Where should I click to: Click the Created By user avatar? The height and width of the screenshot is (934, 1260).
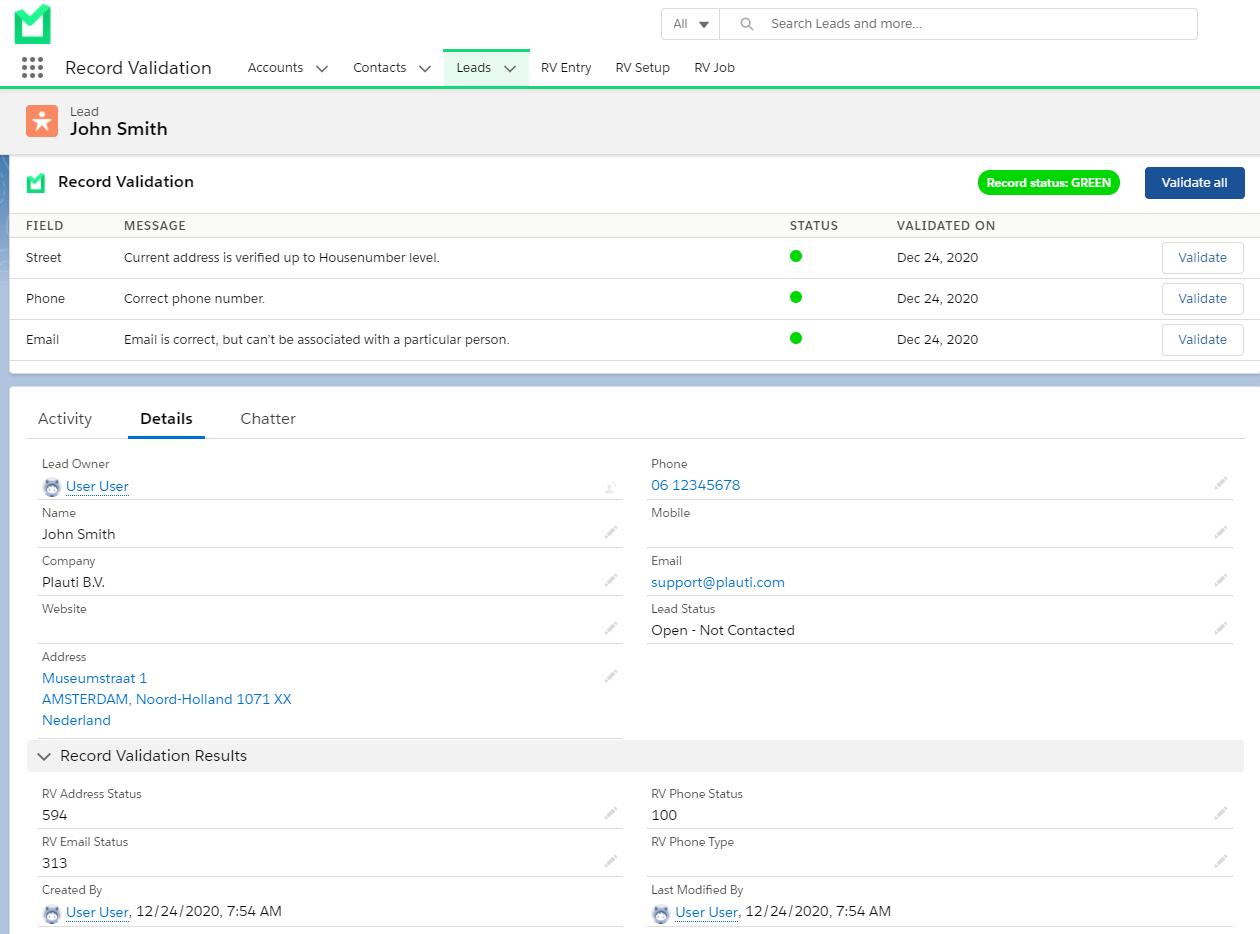(x=52, y=913)
